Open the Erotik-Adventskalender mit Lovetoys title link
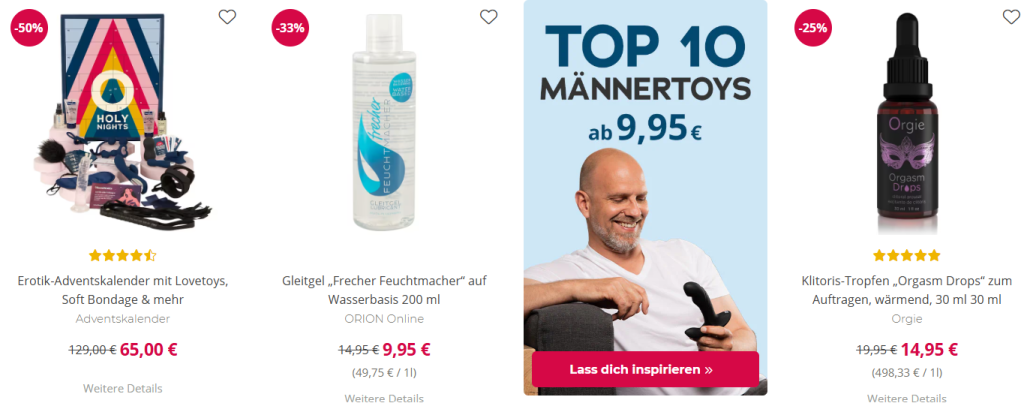This screenshot has width=1024, height=403. [123, 291]
